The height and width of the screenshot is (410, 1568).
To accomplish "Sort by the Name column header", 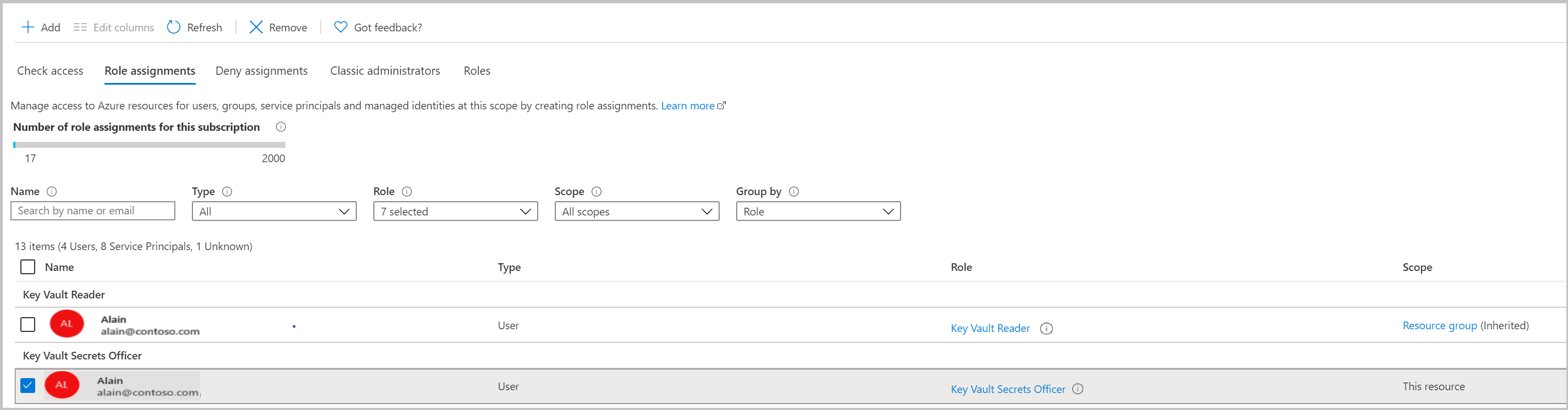I will point(59,267).
